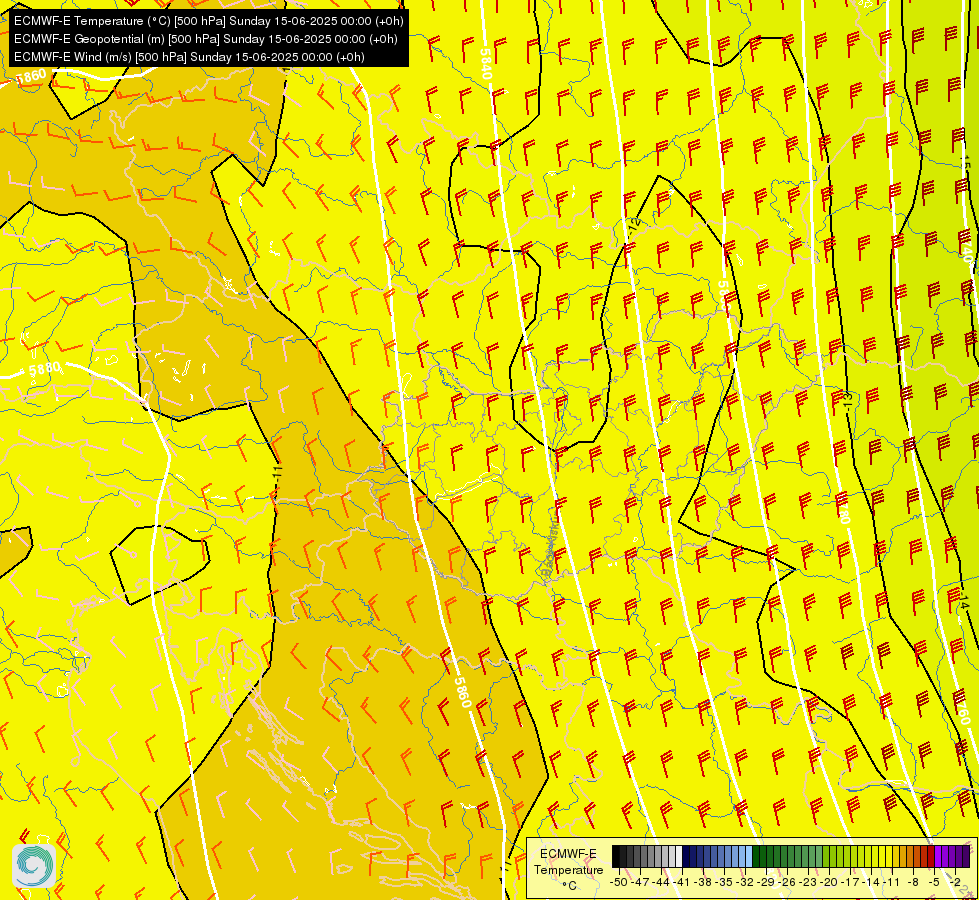Pick the black swatch at the legend's cold end
The width and height of the screenshot is (979, 900).
pyautogui.click(x=616, y=856)
